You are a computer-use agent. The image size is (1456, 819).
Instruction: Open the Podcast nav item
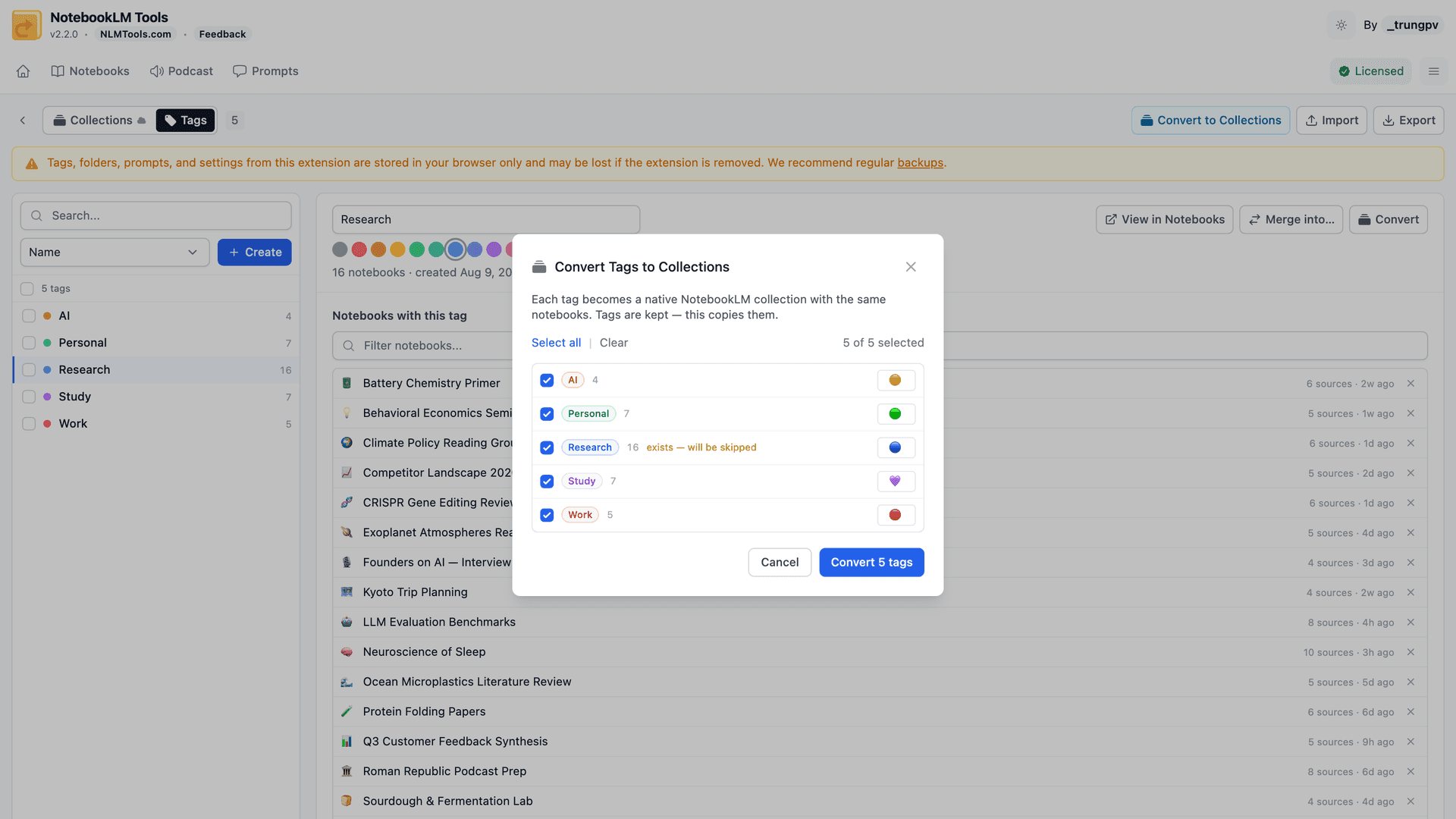181,71
